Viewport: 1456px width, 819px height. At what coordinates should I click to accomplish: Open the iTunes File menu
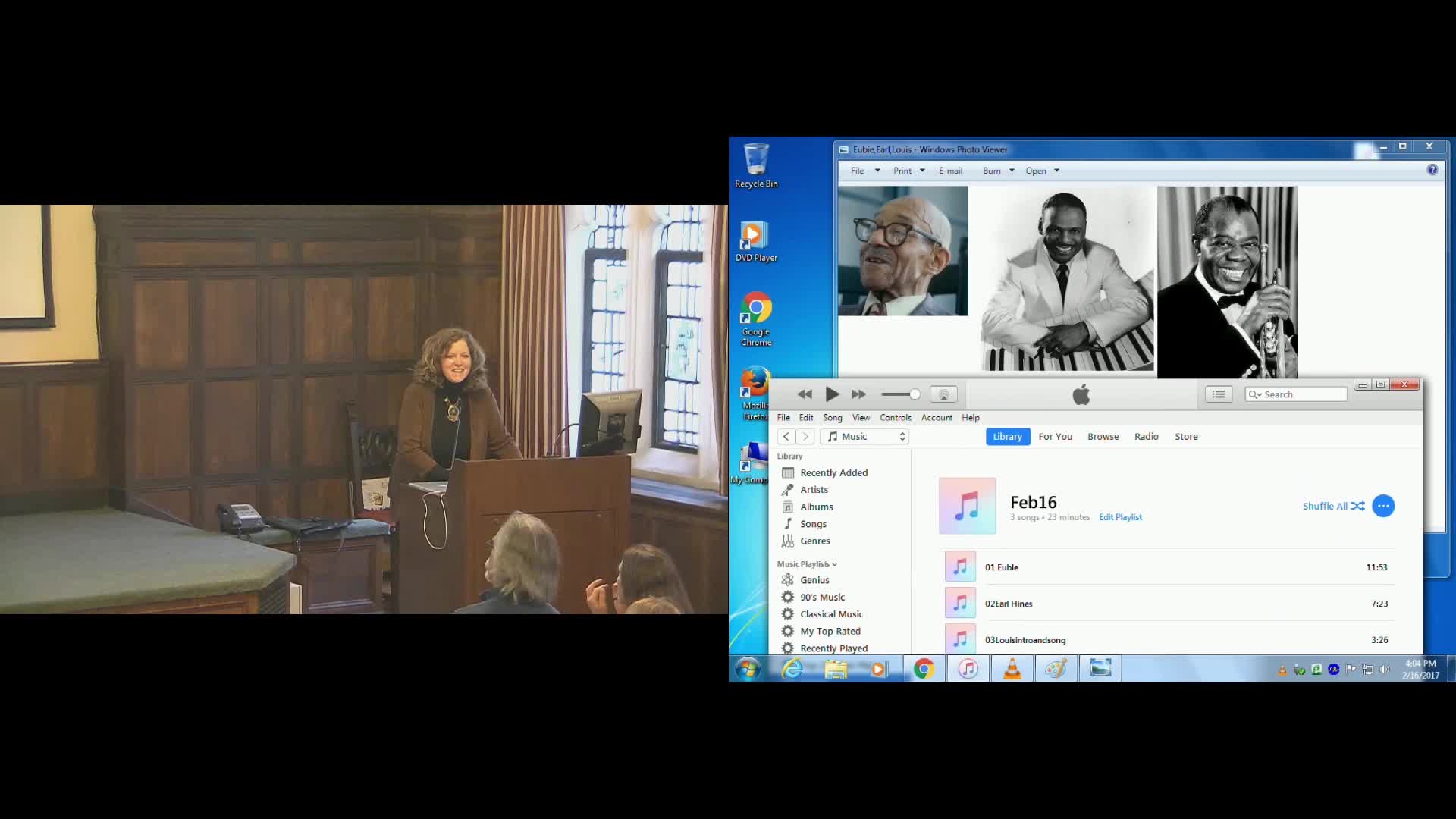coord(783,418)
